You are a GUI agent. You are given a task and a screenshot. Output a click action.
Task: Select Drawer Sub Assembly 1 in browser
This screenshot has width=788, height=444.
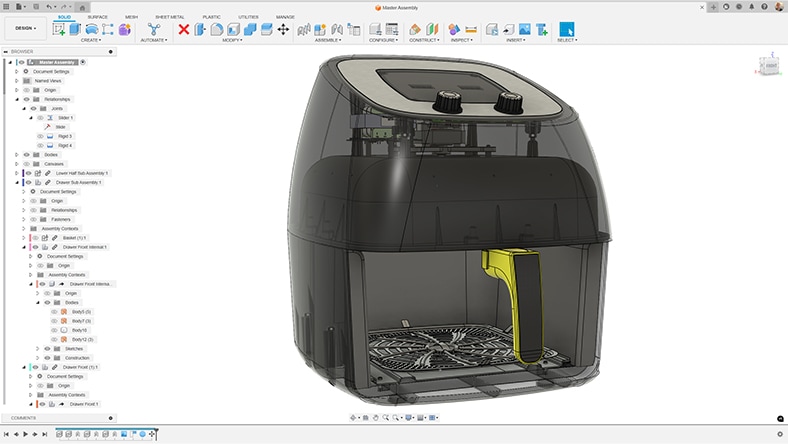coord(78,182)
